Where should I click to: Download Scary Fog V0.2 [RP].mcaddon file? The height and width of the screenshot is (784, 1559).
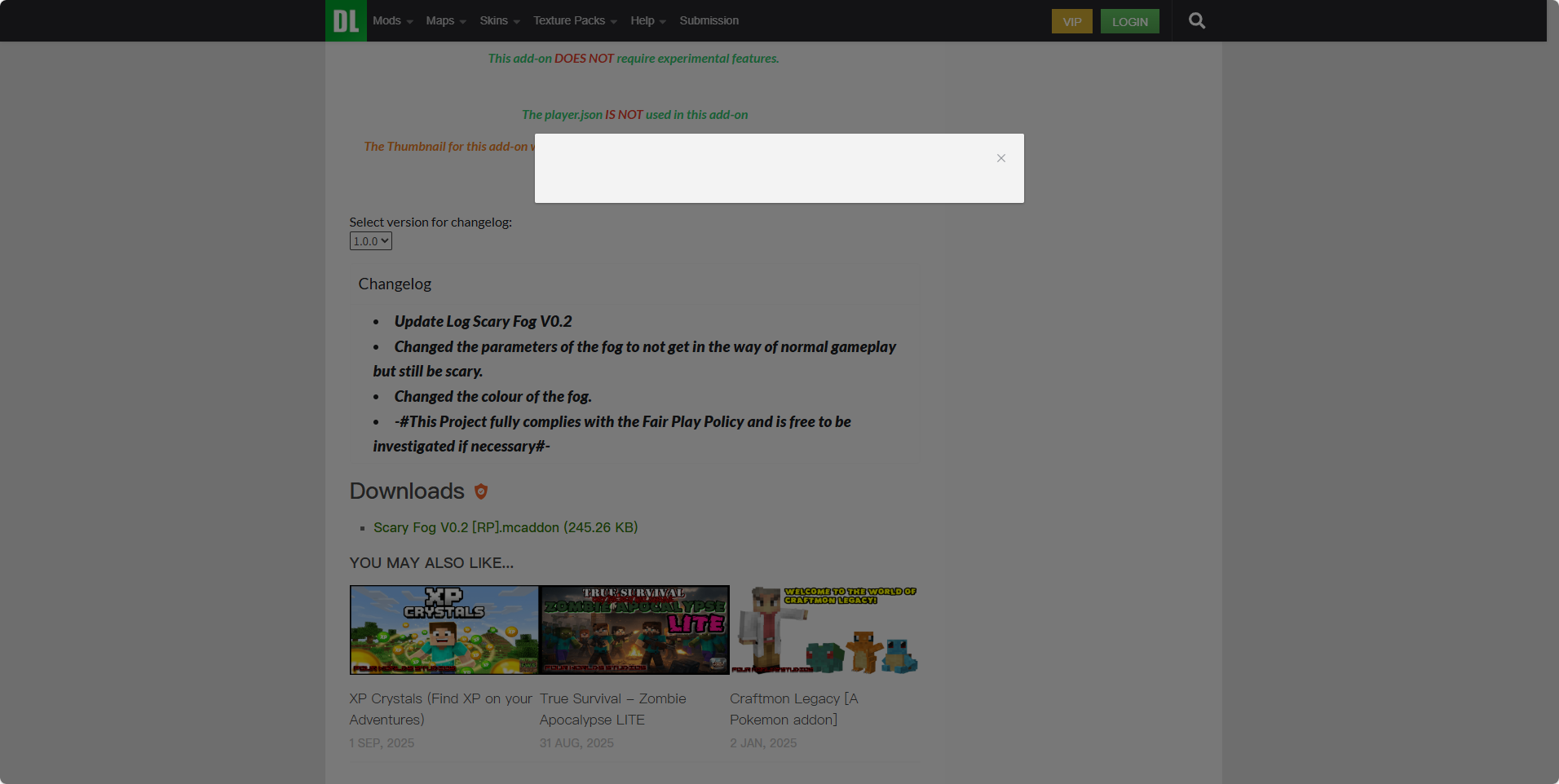pyautogui.click(x=506, y=527)
